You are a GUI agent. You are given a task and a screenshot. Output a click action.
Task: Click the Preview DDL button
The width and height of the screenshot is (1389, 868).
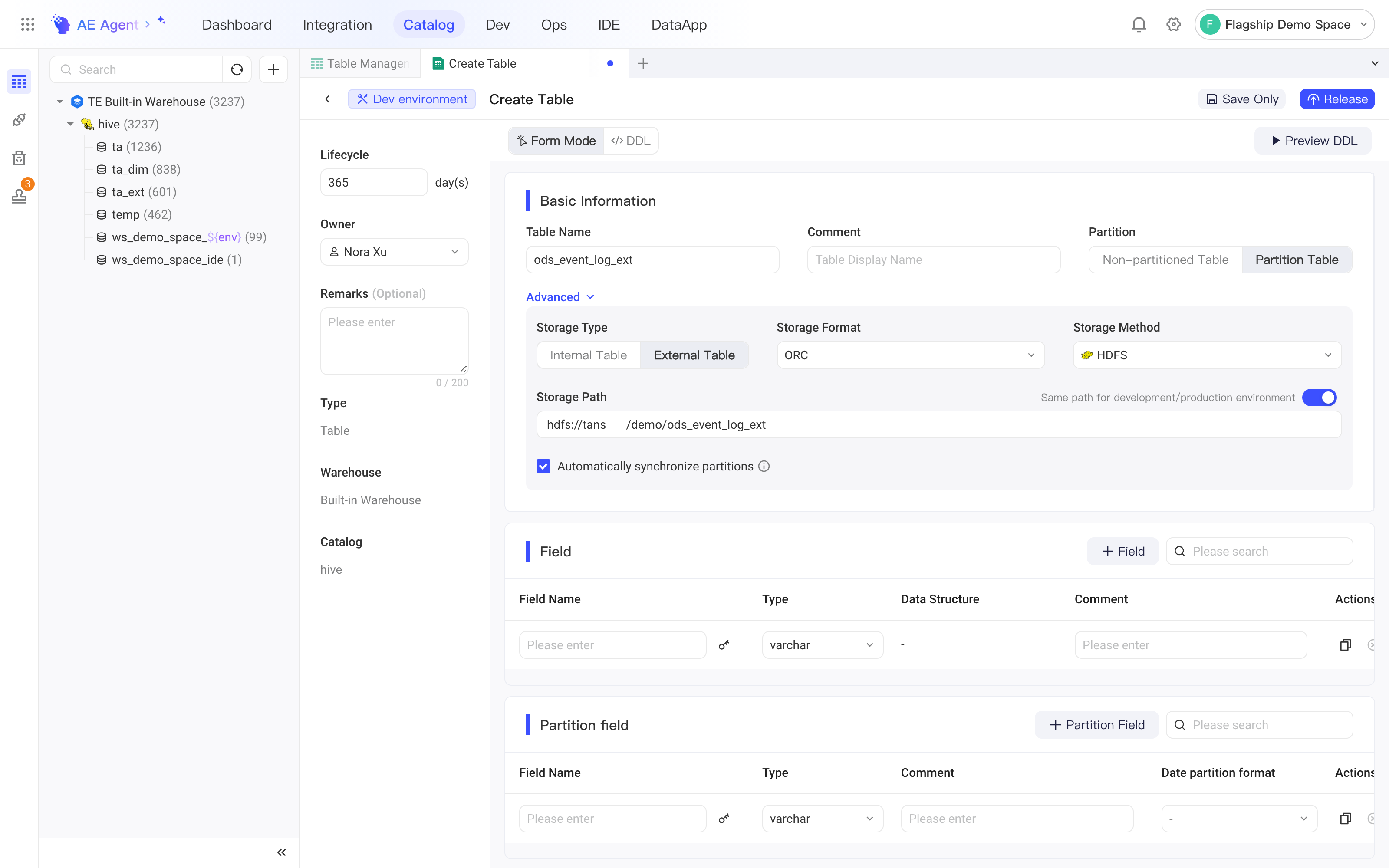click(1314, 141)
